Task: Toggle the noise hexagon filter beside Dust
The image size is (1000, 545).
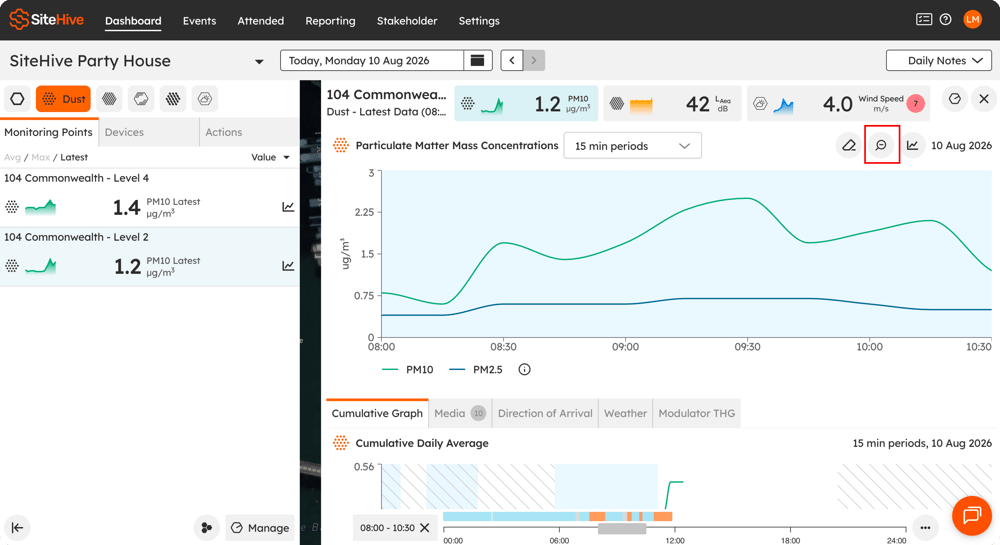Action: pos(110,99)
